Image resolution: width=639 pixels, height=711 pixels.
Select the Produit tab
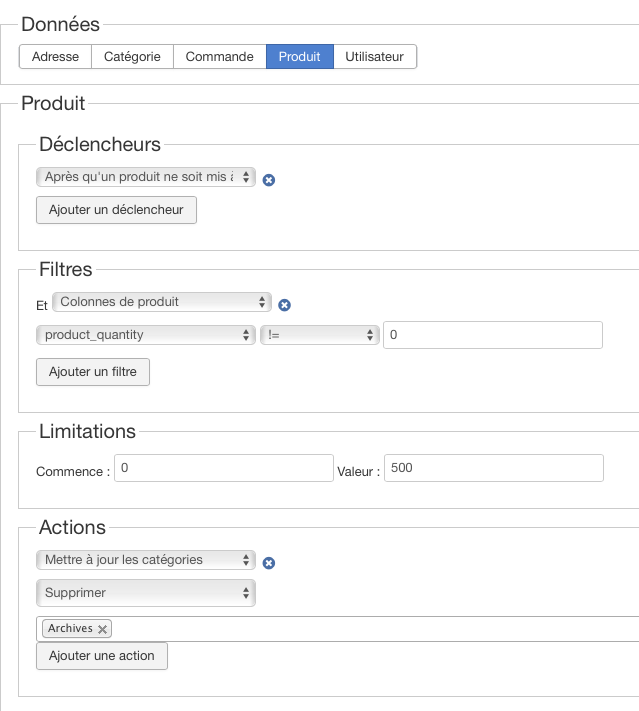299,57
